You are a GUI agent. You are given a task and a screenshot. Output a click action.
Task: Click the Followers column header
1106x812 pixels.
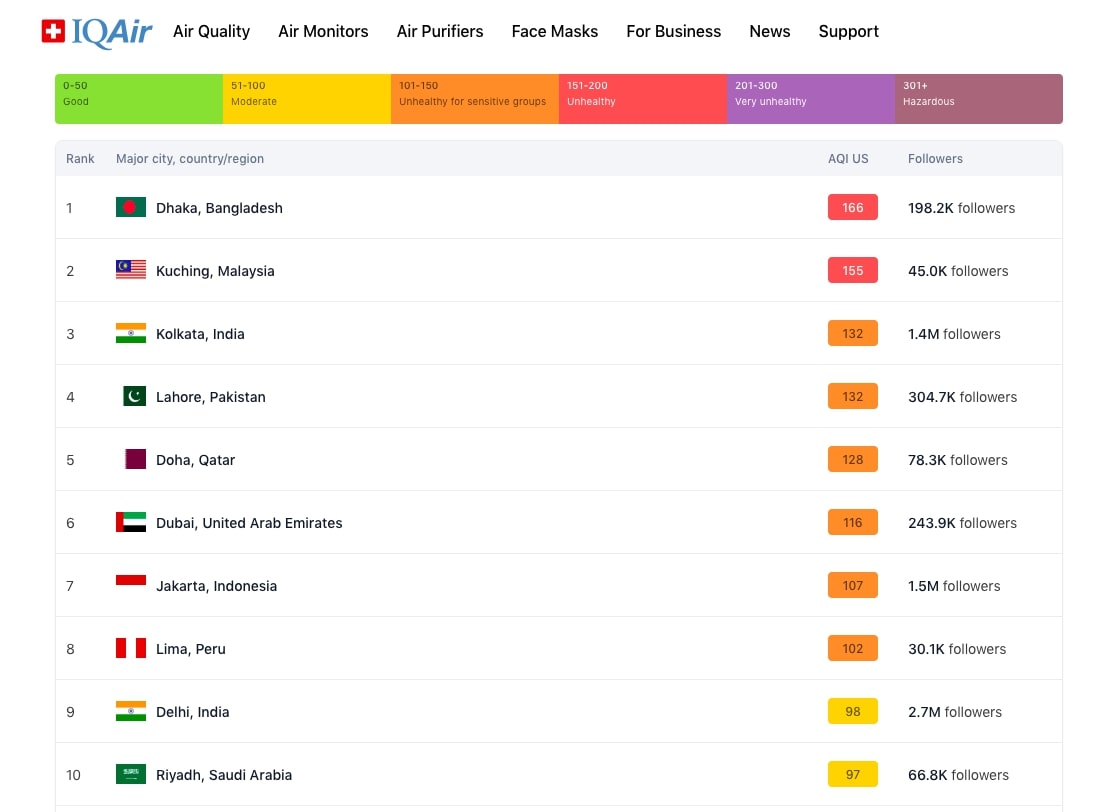(x=935, y=159)
